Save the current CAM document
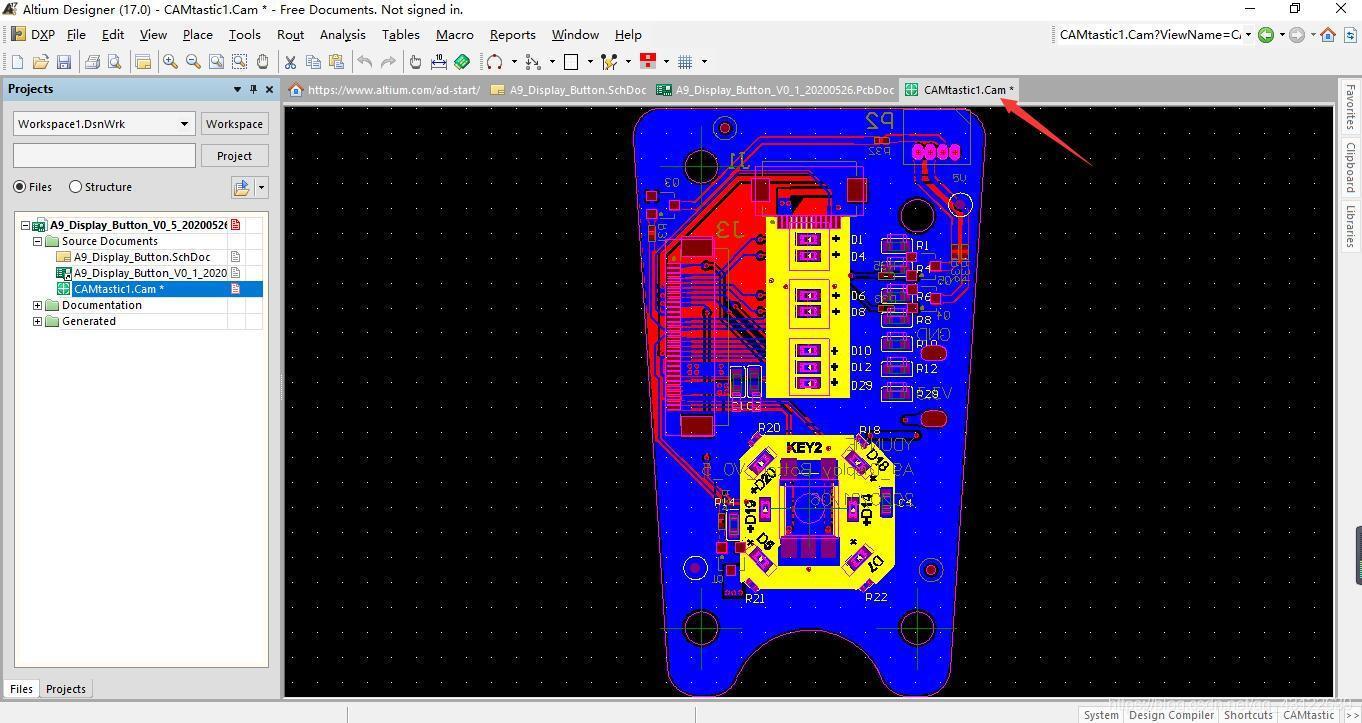The image size is (1362, 723). coord(63,62)
